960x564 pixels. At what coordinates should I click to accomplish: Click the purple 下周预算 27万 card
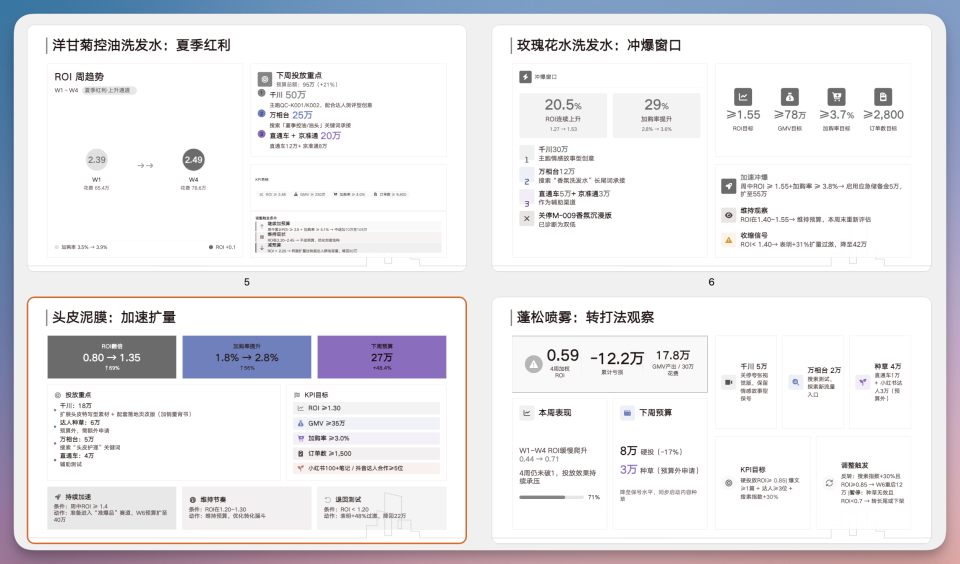pyautogui.click(x=382, y=356)
